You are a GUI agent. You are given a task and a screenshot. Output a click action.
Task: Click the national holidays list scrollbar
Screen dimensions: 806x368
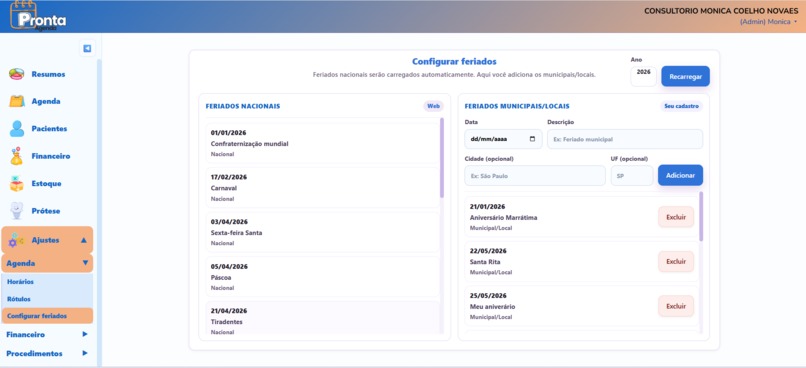pyautogui.click(x=442, y=158)
